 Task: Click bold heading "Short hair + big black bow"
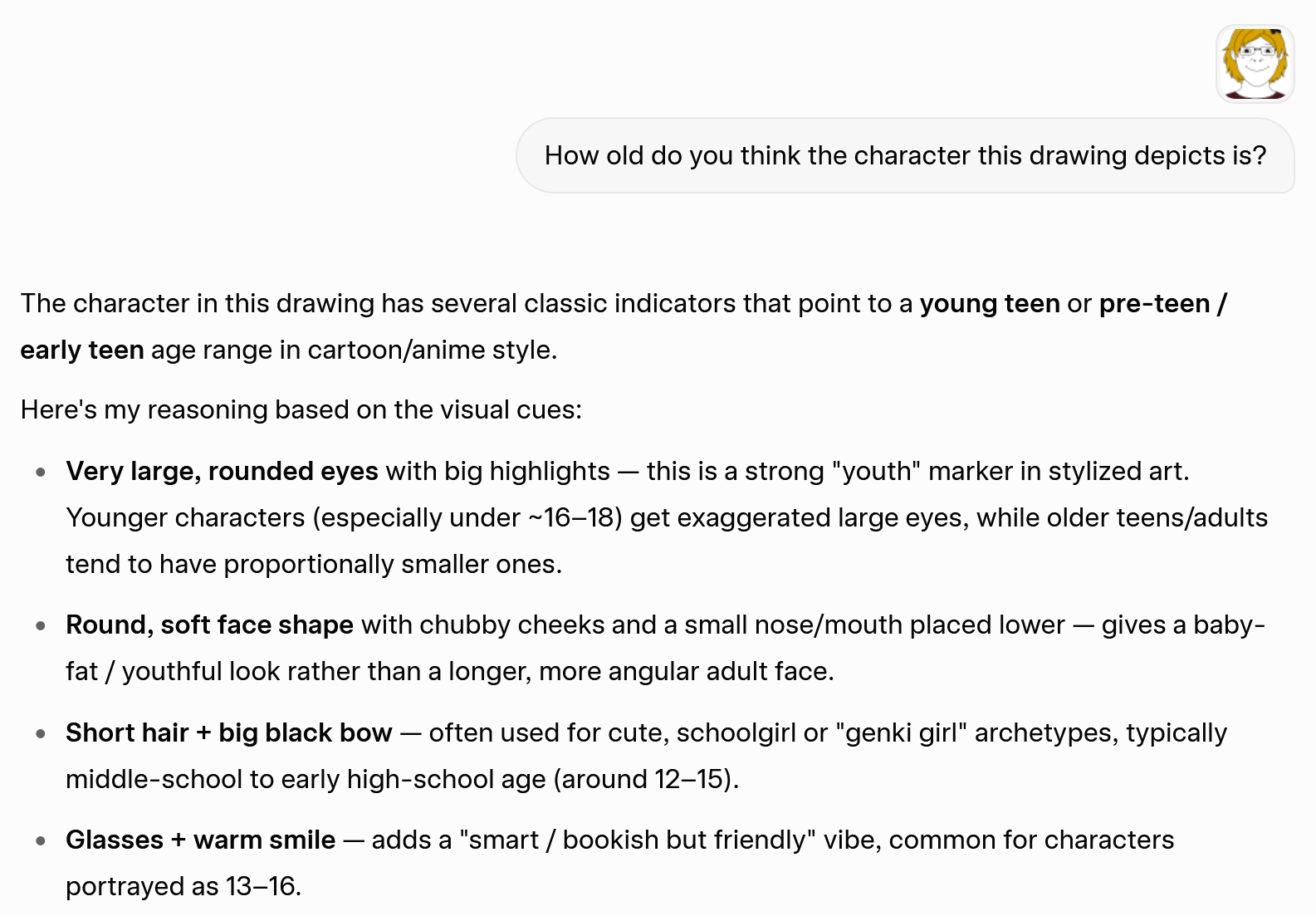pos(229,733)
